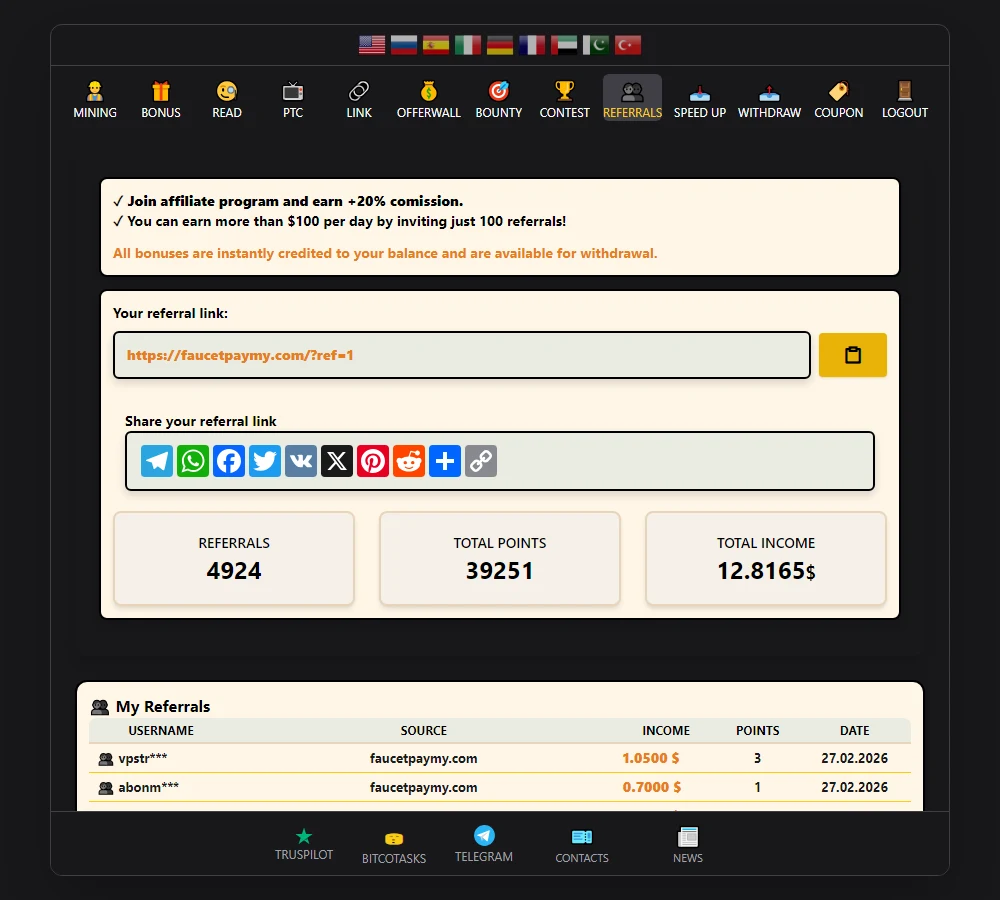Go to the Contest page
The image size is (1000, 900).
click(x=564, y=100)
